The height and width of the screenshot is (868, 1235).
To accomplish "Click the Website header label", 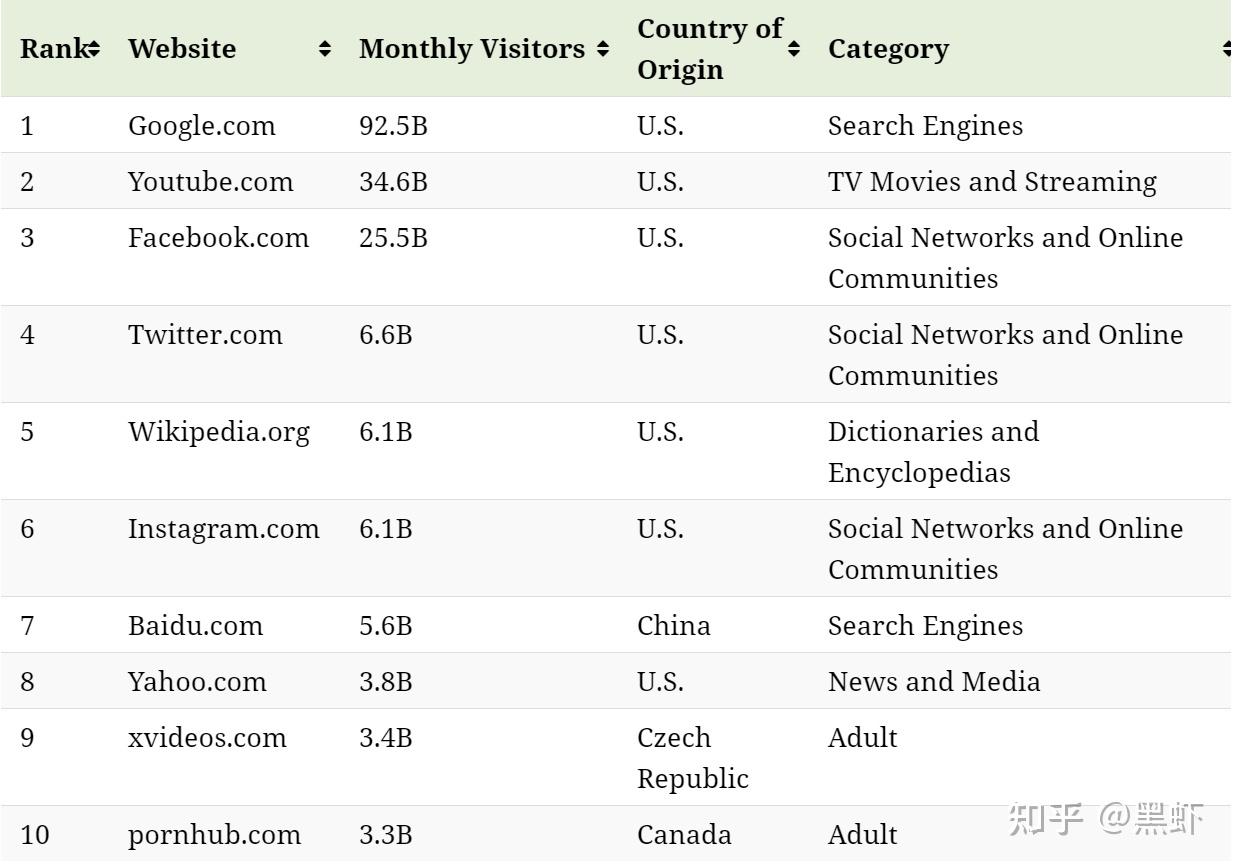I will pyautogui.click(x=182, y=49).
